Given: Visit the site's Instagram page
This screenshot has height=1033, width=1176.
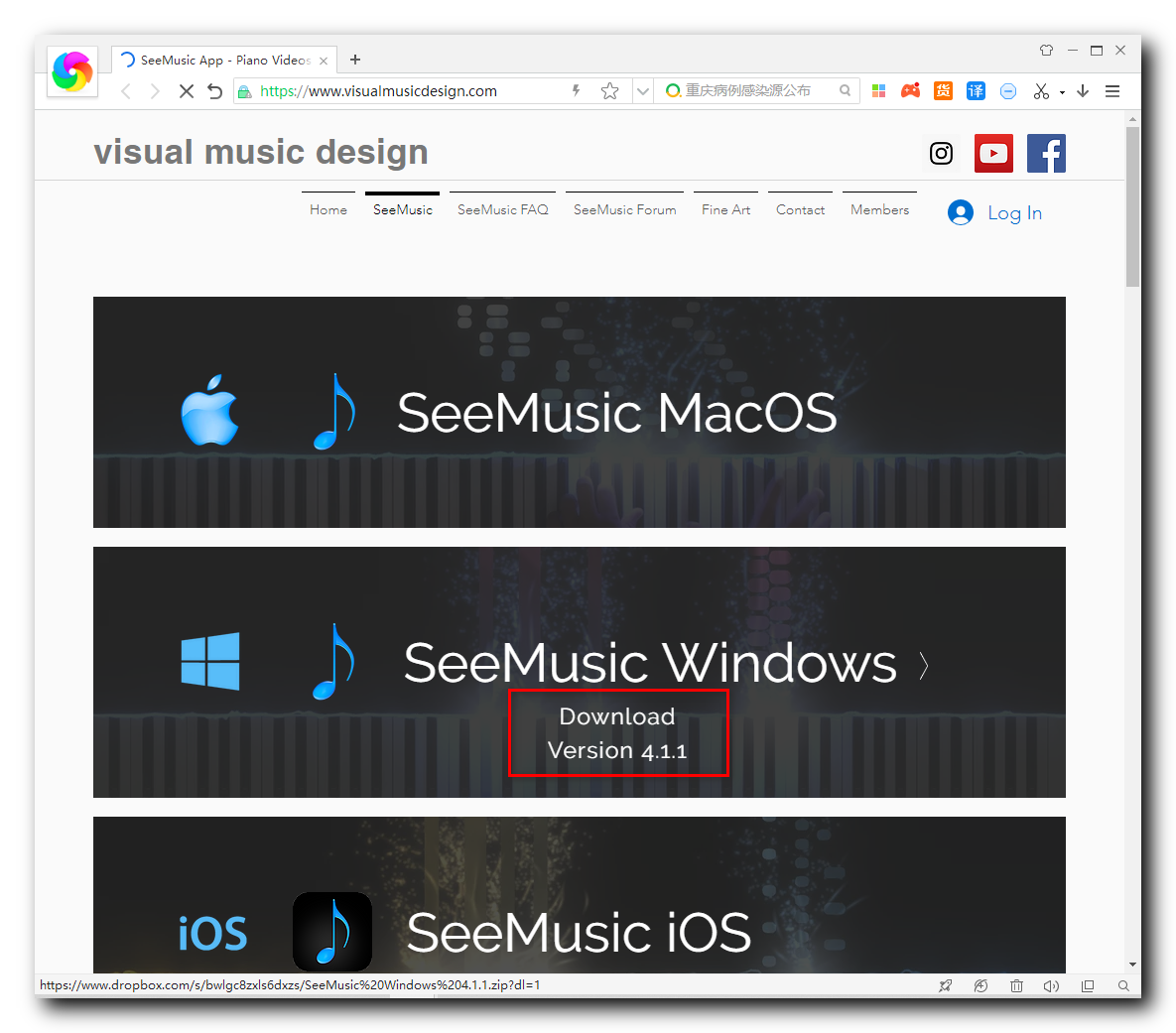Looking at the screenshot, I should [x=941, y=153].
